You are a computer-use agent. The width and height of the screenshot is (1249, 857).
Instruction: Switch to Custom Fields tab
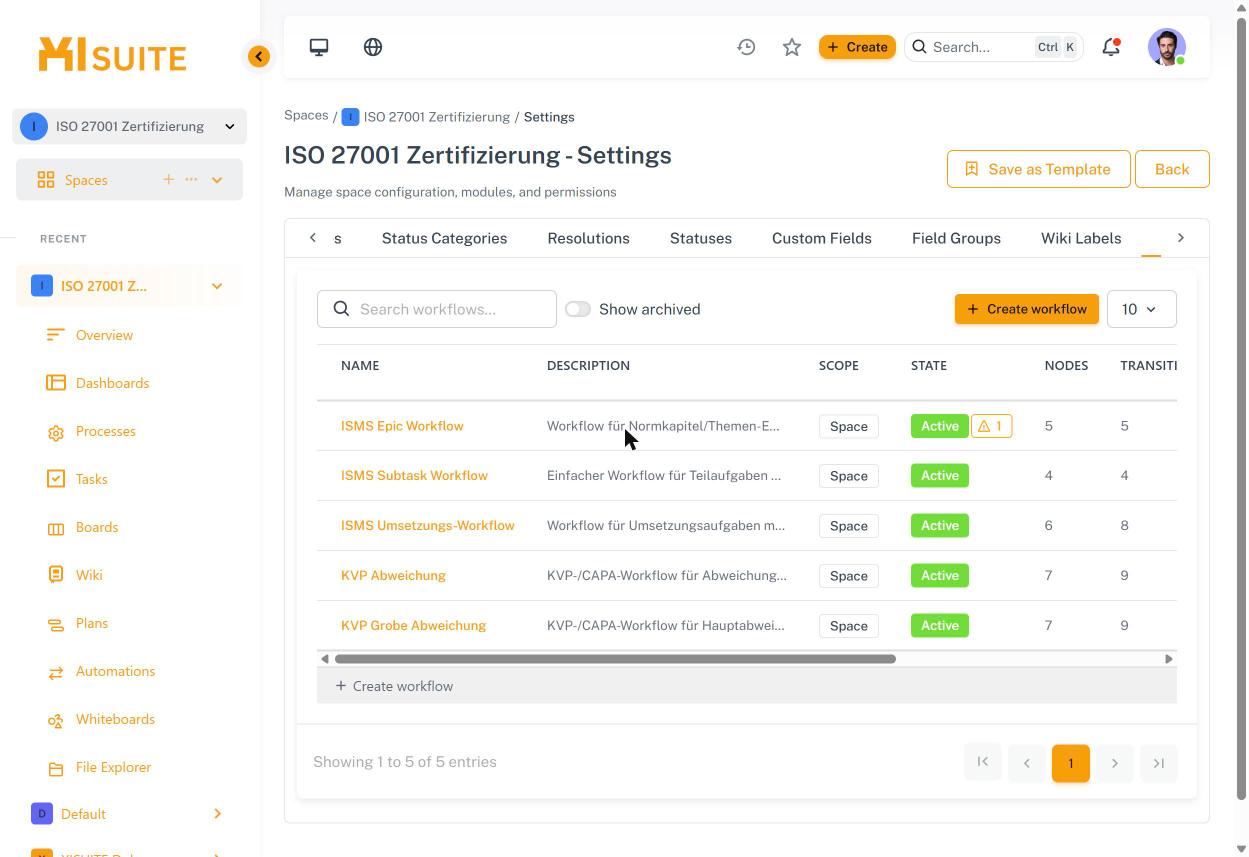[822, 238]
